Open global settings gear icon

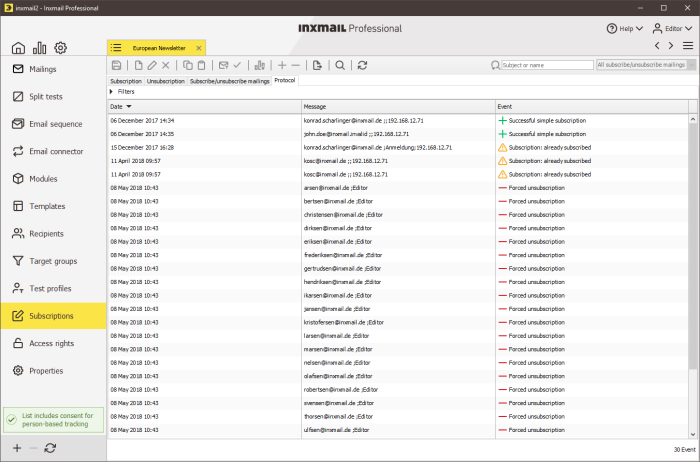pos(60,47)
